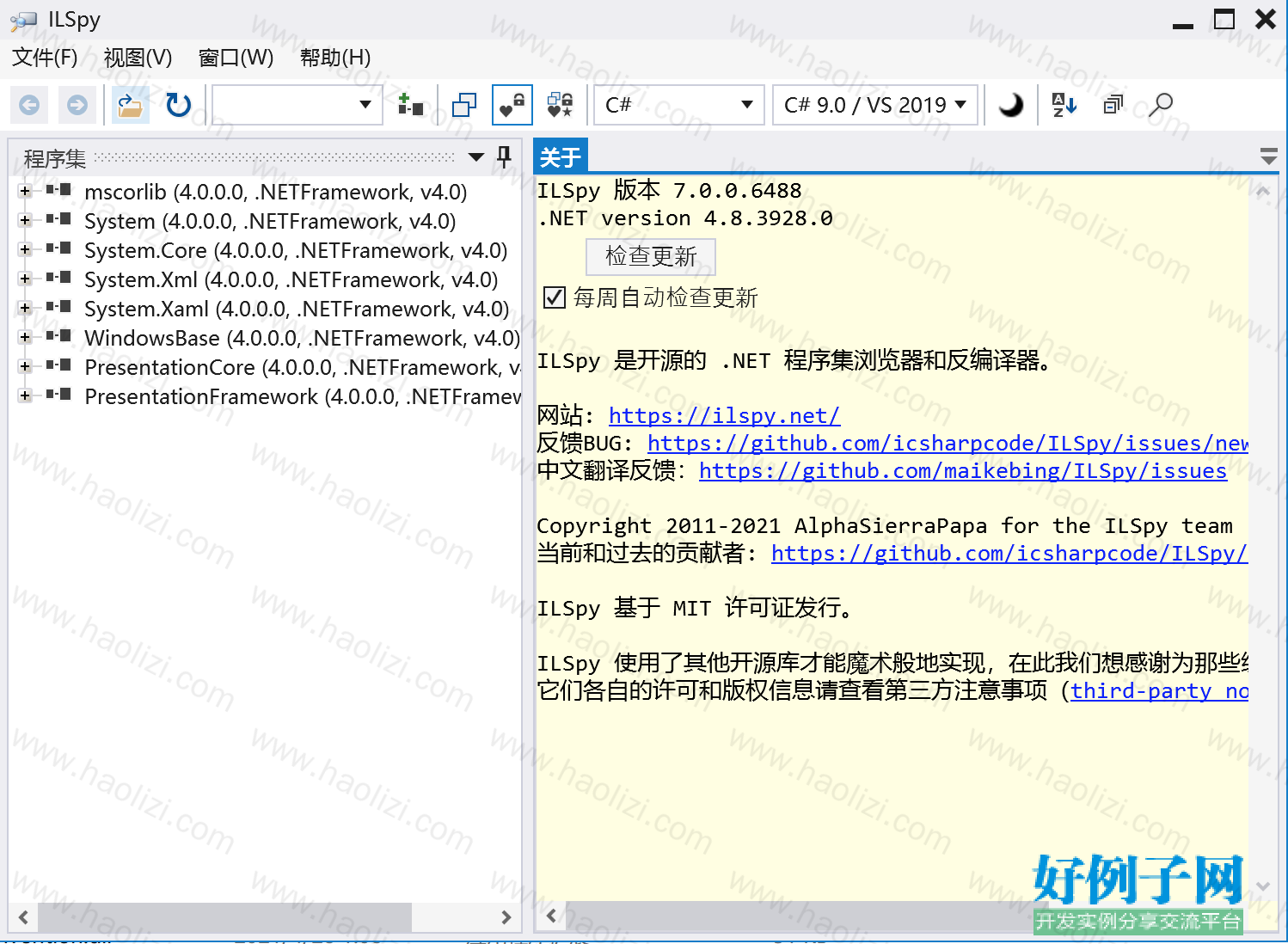Open the manage assembly lists tool
This screenshot has height=944, width=1288.
point(411,105)
